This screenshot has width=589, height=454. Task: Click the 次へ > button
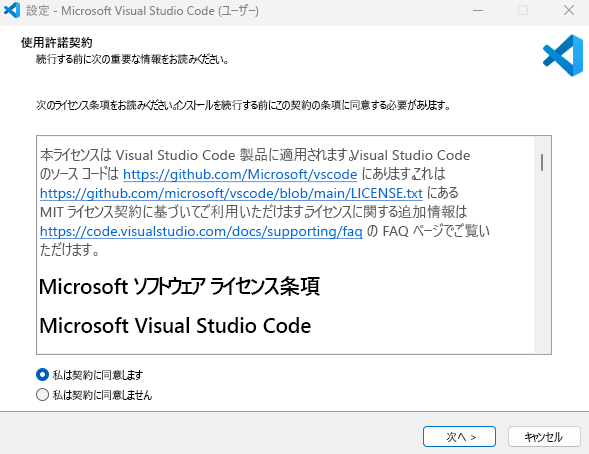(x=459, y=436)
